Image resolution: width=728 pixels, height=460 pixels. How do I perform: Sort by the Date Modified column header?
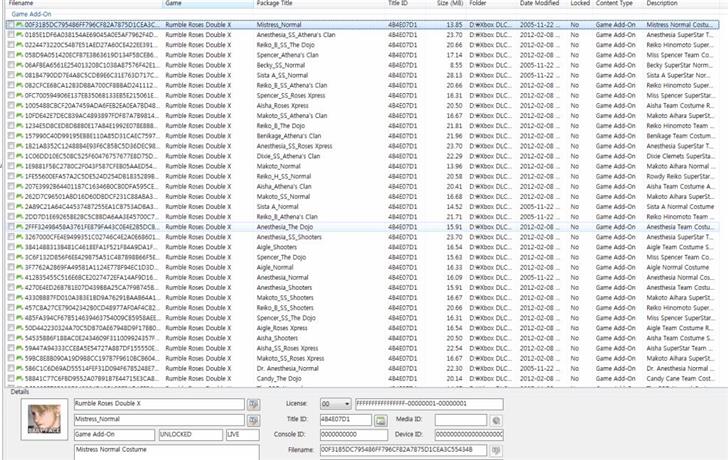(541, 3)
